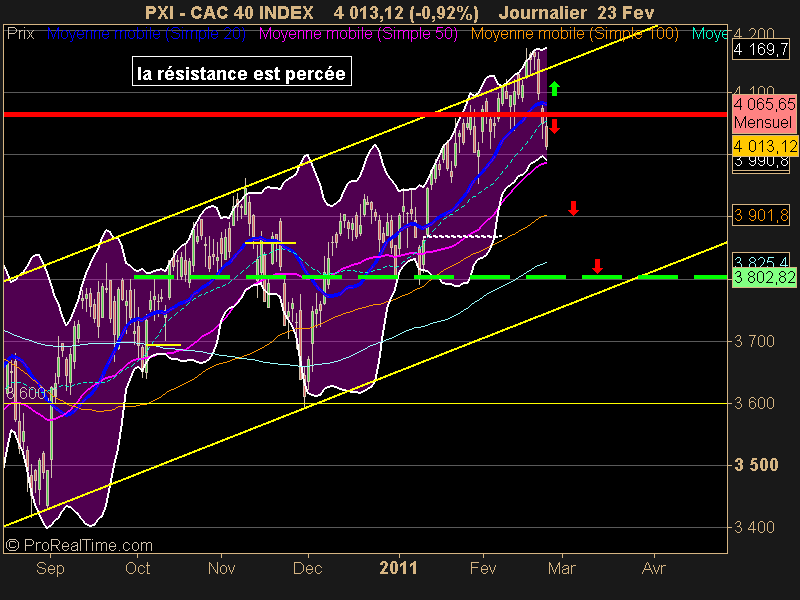Viewport: 800px width, 600px height.
Task: Click the 'la résistance est percée' annotation box
Action: click(242, 71)
